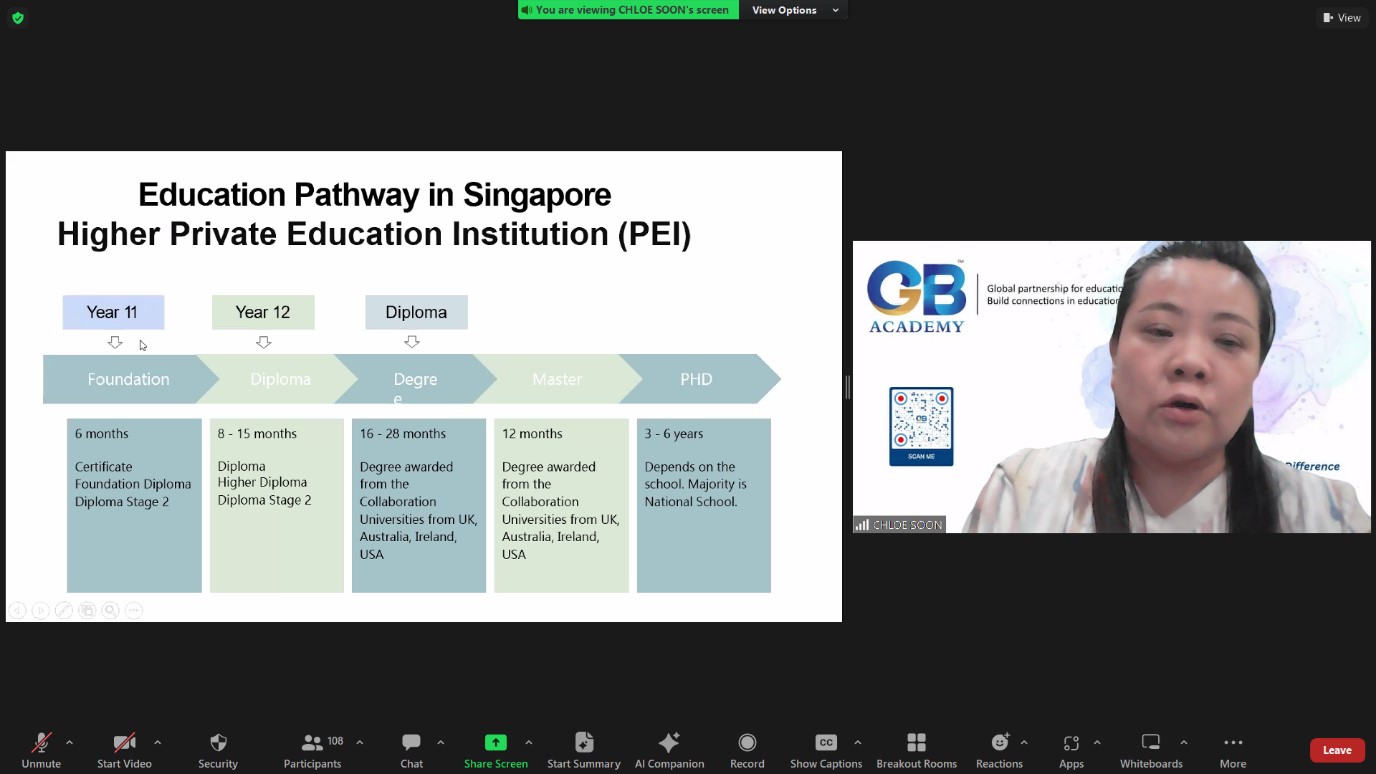Toggle Show Captions
Image resolution: width=1376 pixels, height=774 pixels.
click(826, 743)
